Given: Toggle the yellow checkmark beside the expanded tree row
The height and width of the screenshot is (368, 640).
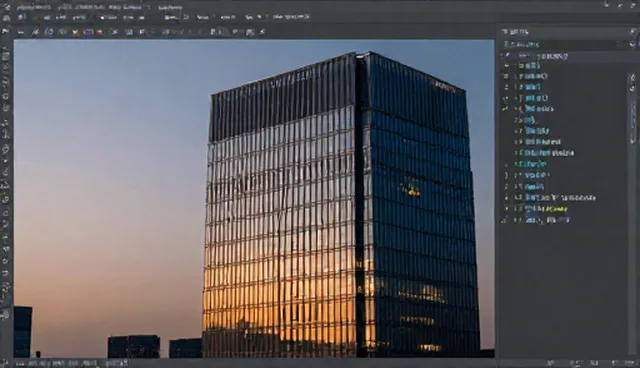Looking at the screenshot, I should click(x=506, y=109).
